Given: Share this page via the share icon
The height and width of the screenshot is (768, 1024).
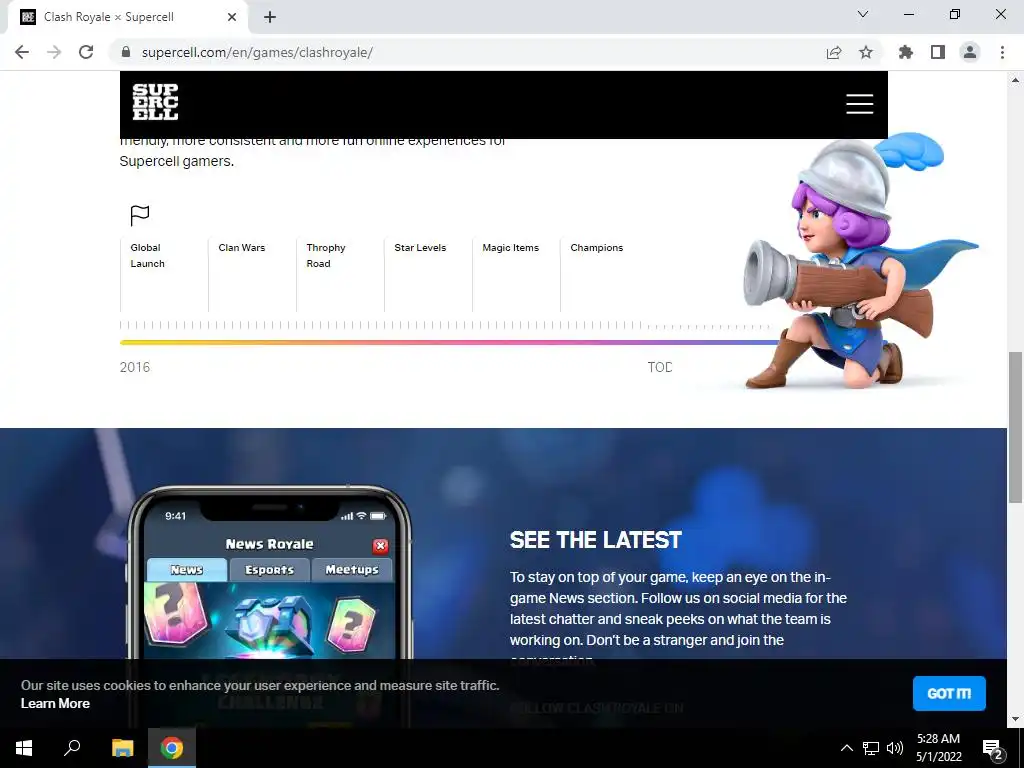Looking at the screenshot, I should tap(834, 52).
